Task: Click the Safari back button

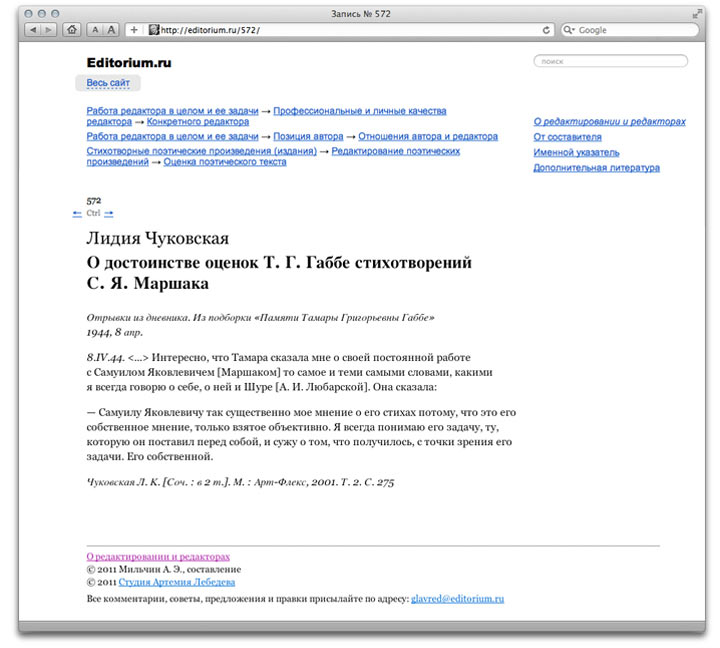Action: click(33, 30)
